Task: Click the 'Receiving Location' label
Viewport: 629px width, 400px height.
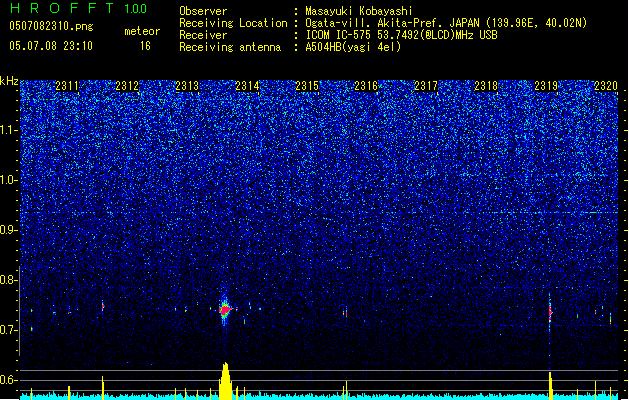Action: tap(233, 23)
